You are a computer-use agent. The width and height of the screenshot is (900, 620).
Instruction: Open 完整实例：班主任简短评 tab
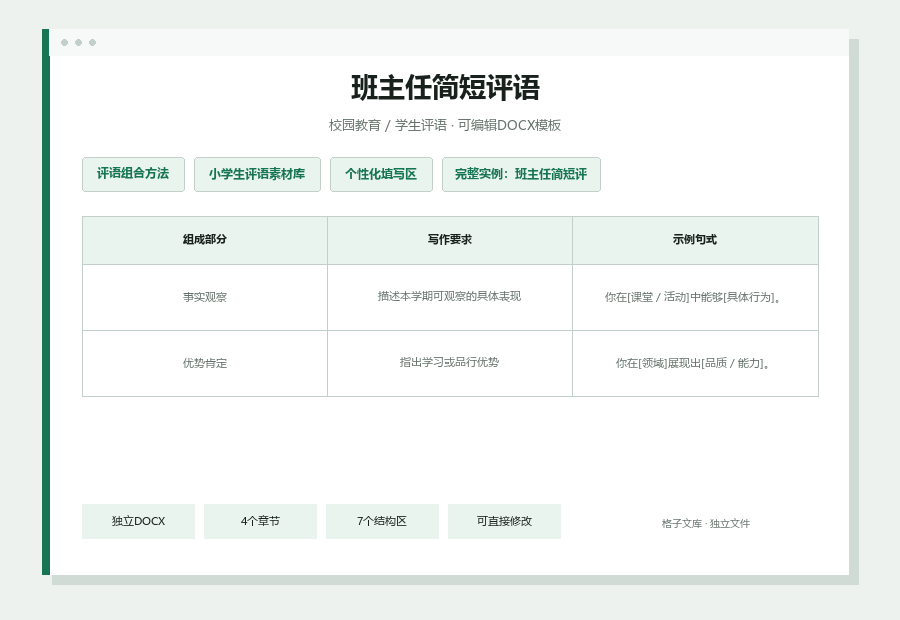521,174
